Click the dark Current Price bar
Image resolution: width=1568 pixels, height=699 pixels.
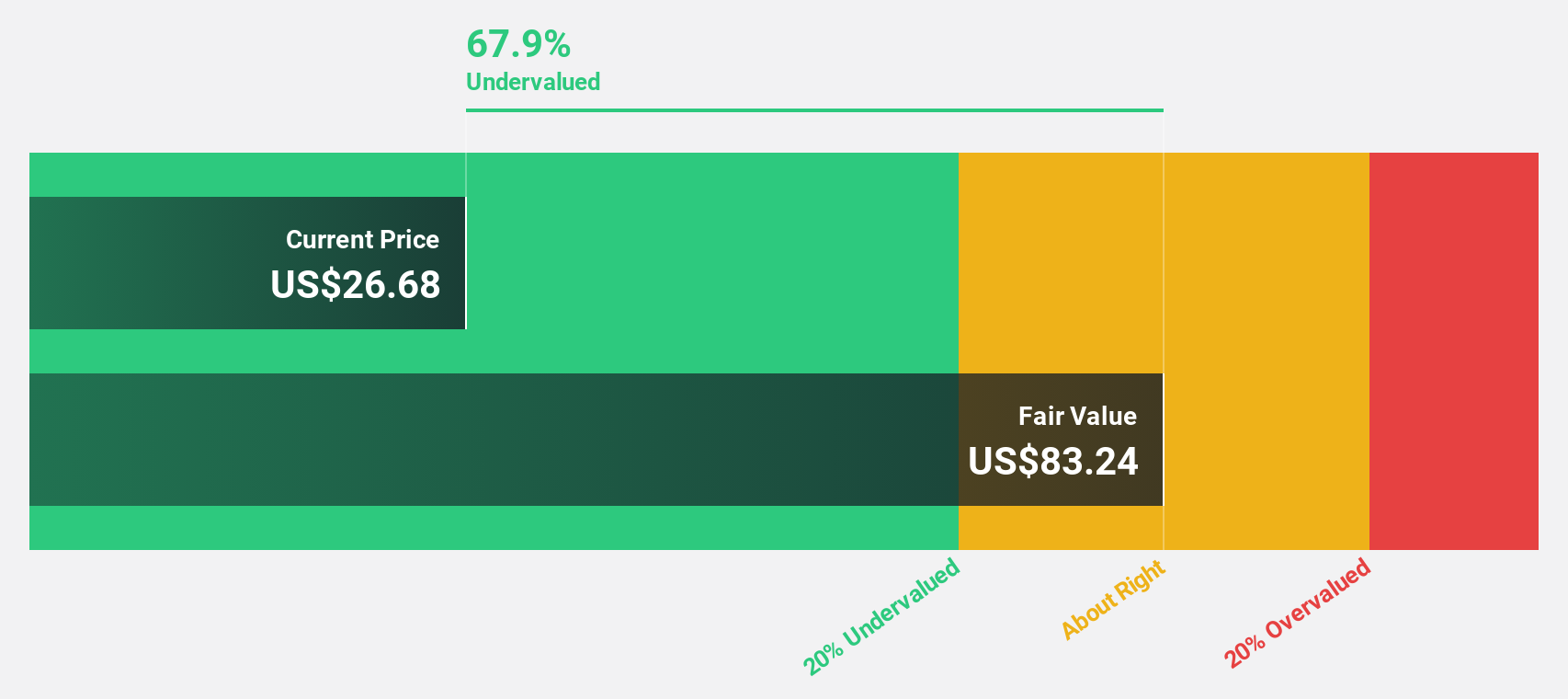(x=247, y=263)
